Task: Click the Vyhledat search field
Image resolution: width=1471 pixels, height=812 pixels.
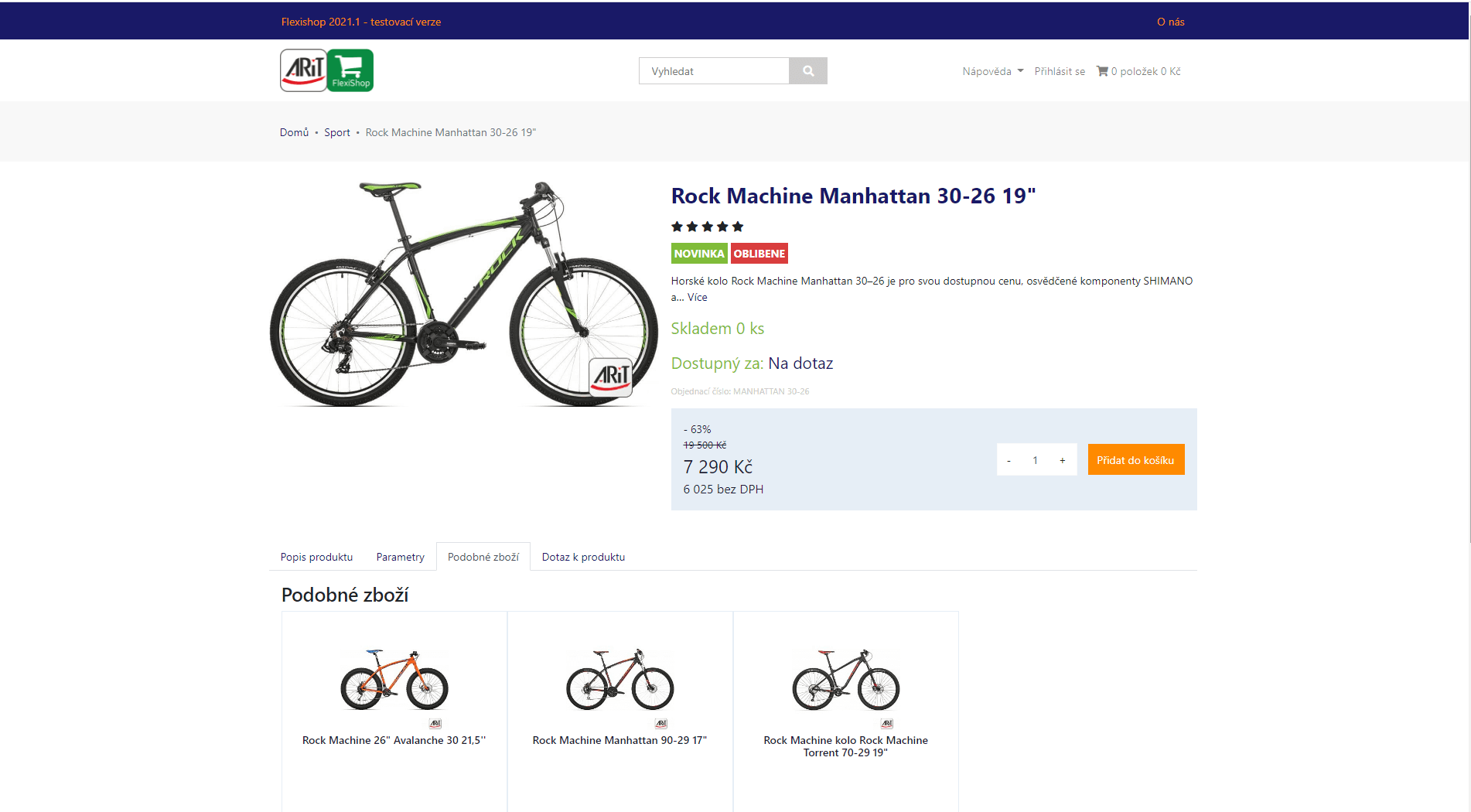Action: click(714, 71)
